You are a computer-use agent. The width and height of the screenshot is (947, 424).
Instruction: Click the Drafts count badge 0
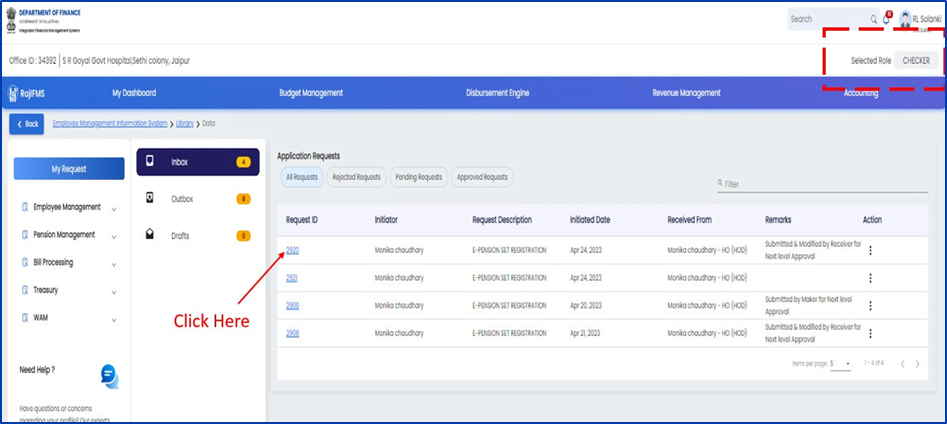(x=243, y=236)
